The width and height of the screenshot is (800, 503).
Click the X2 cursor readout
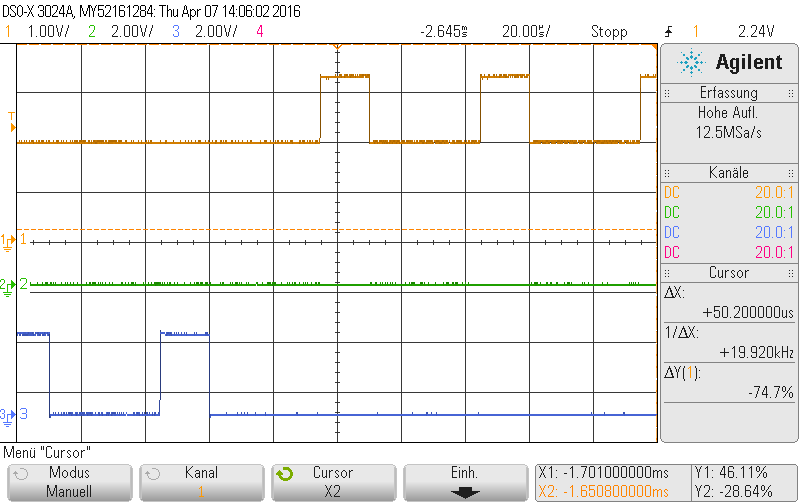point(603,492)
